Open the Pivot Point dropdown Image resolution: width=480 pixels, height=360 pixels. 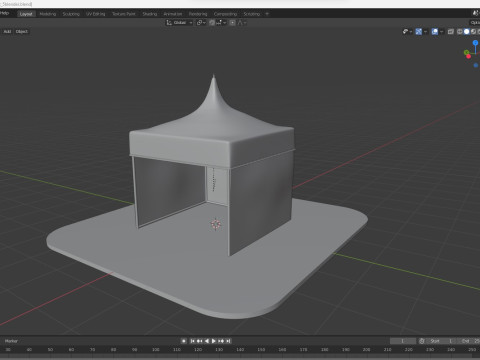pyautogui.click(x=201, y=23)
